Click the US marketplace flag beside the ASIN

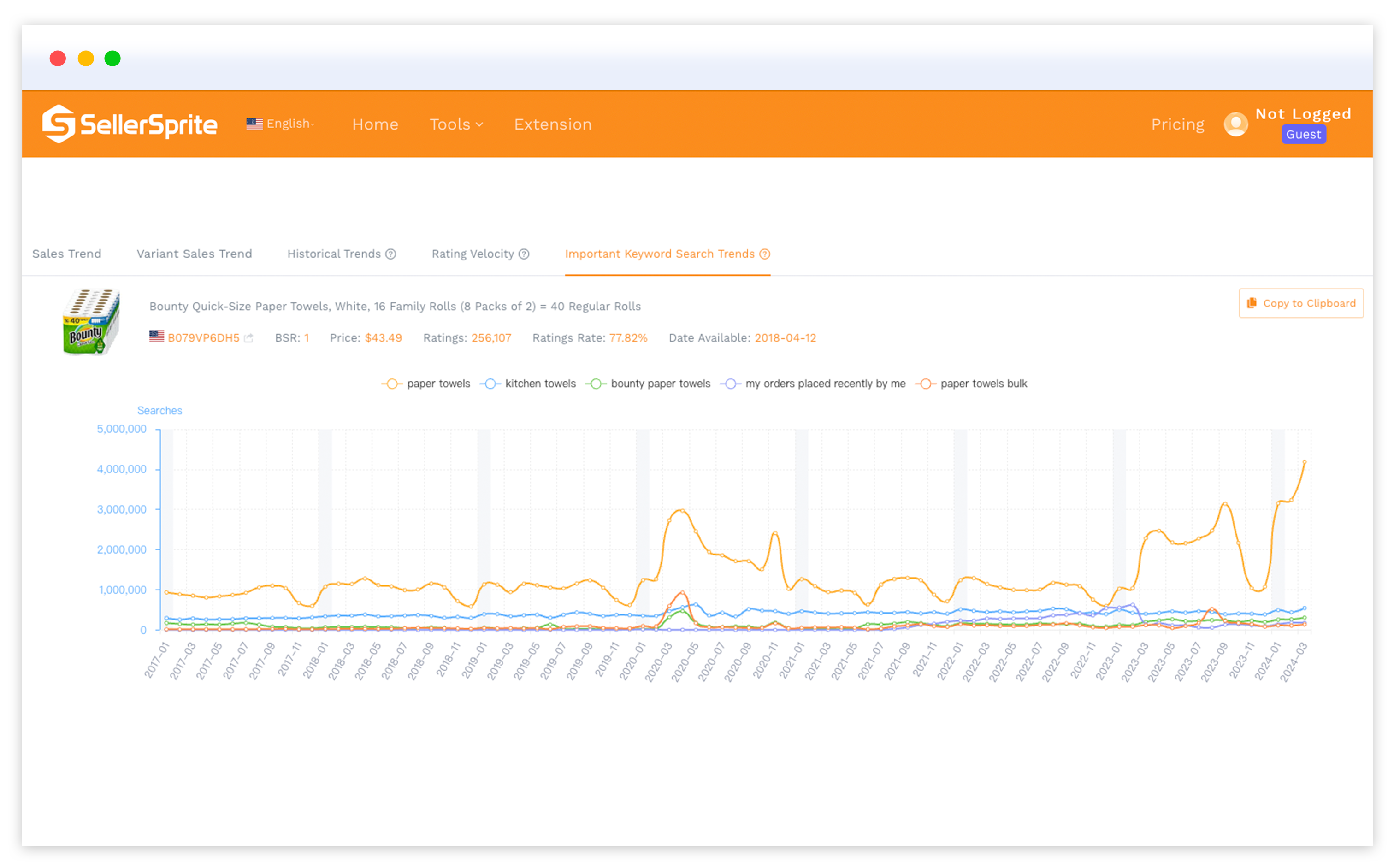[156, 337]
